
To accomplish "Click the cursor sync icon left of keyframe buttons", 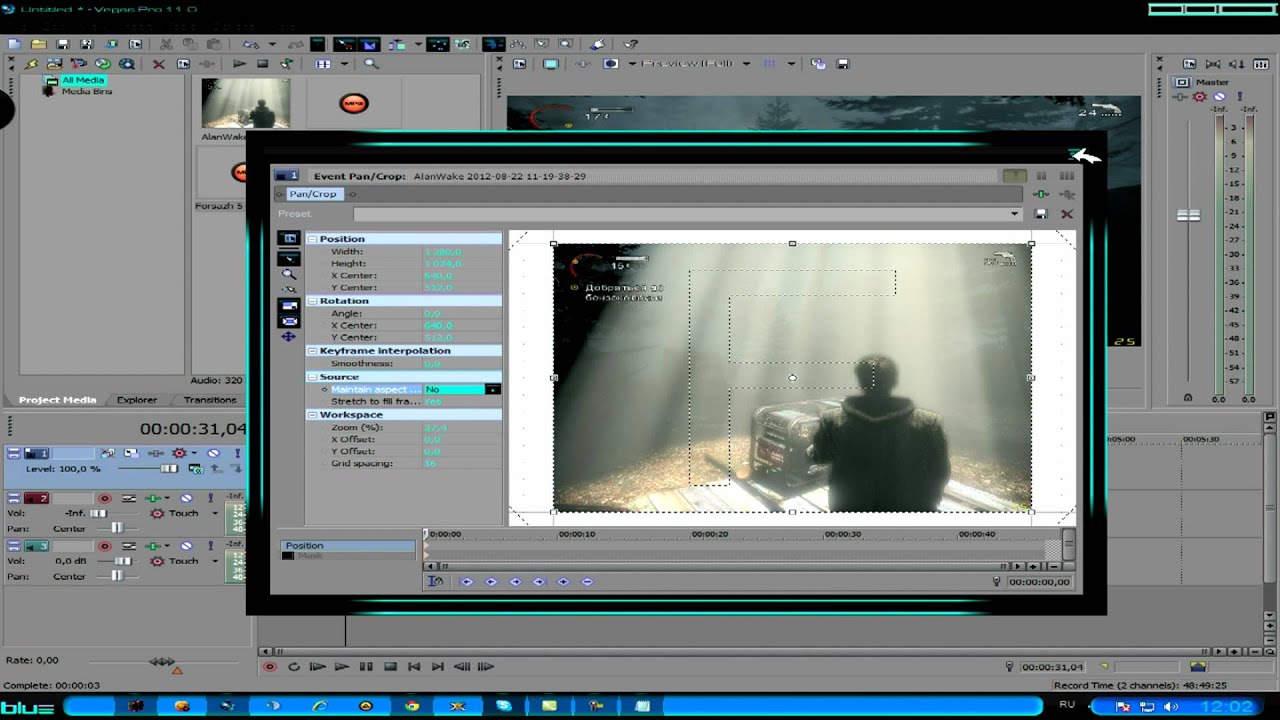I will (x=435, y=582).
